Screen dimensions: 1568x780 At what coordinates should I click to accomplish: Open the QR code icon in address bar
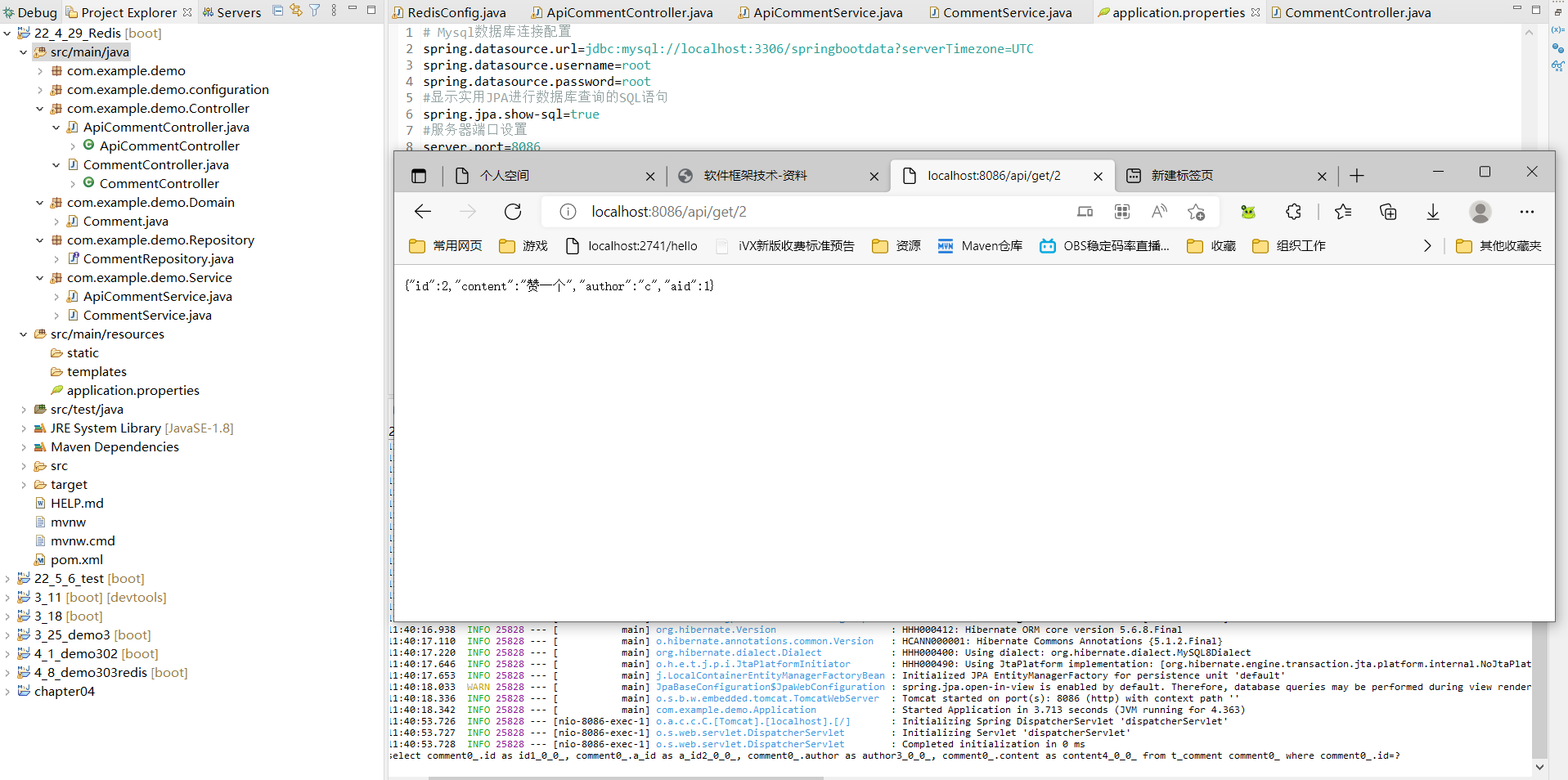(x=1122, y=212)
